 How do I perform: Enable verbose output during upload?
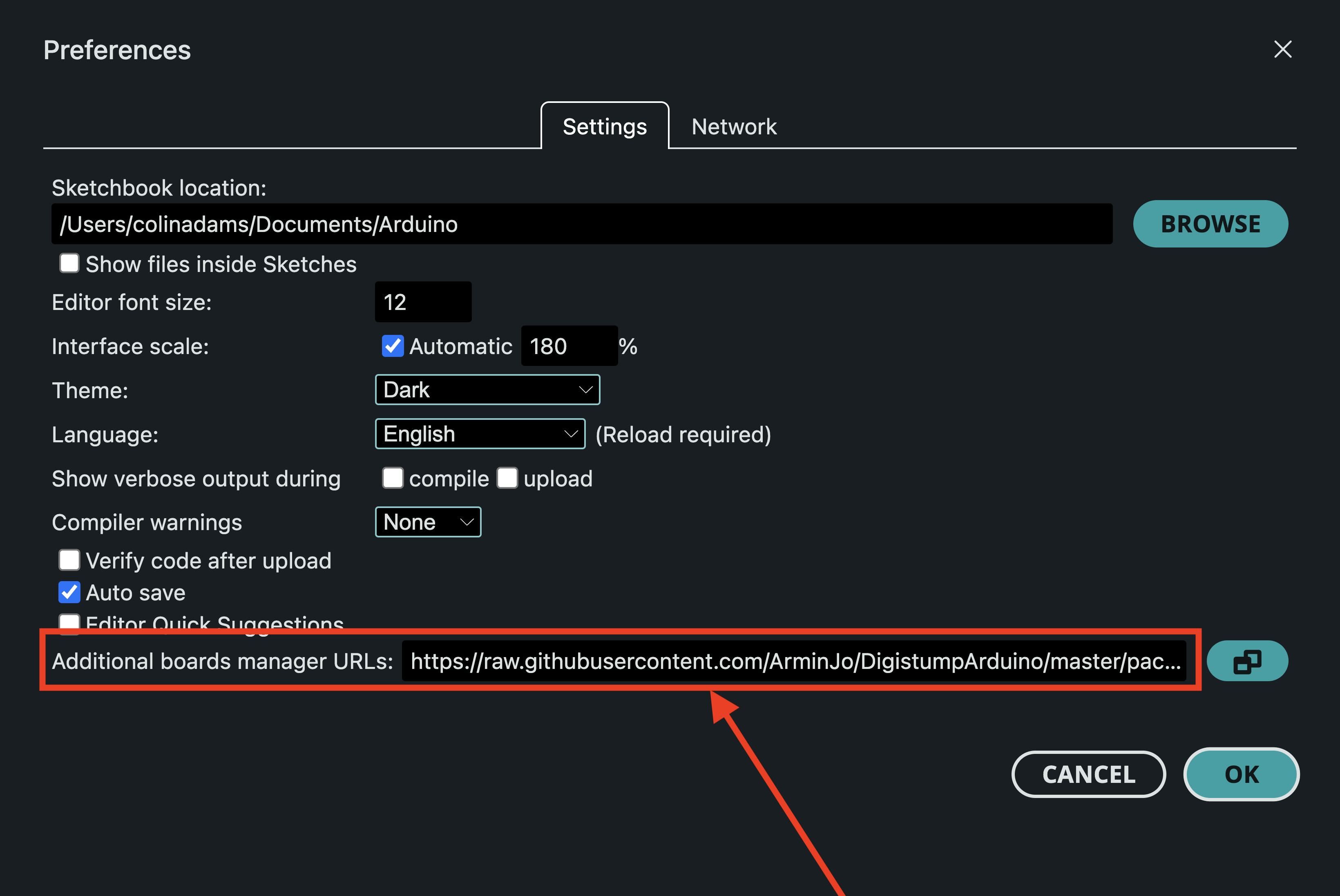(x=507, y=478)
